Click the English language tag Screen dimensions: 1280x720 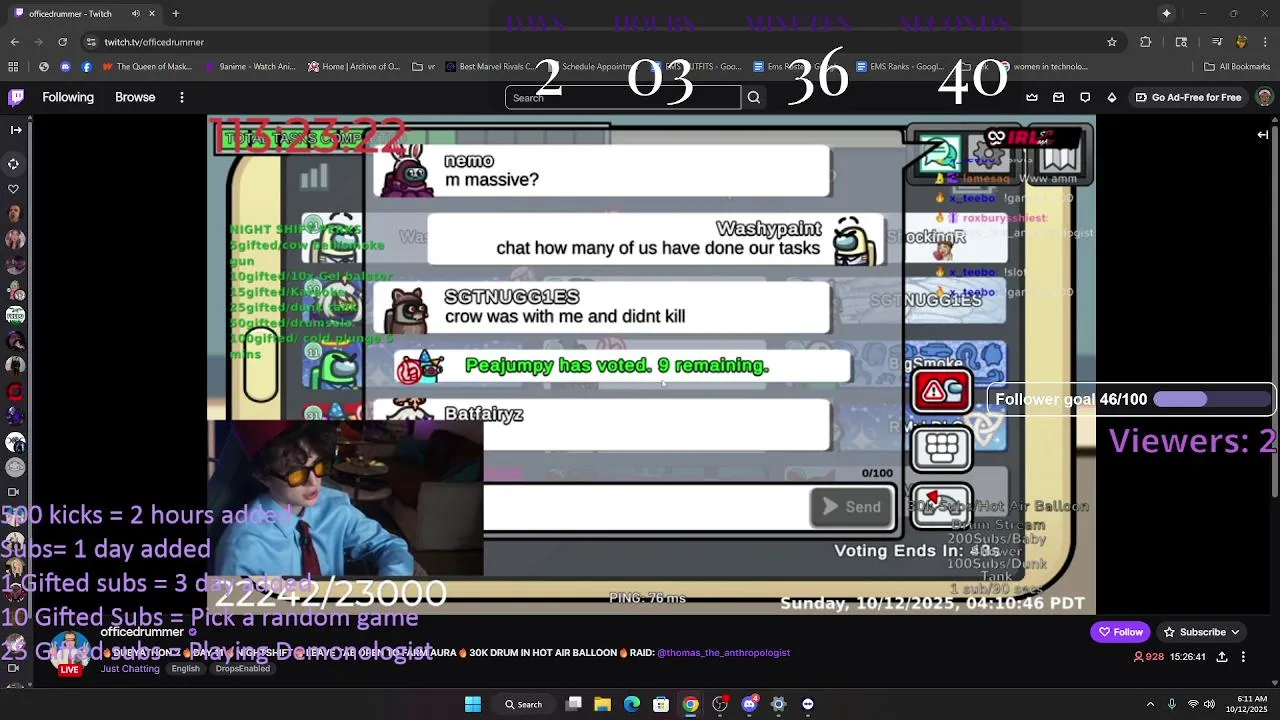(x=185, y=669)
